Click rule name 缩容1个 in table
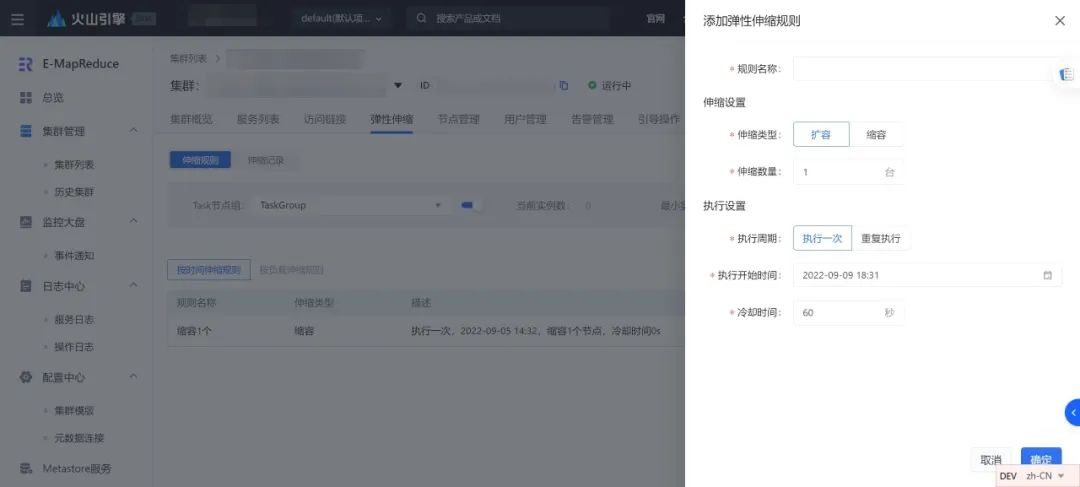Image resolution: width=1080 pixels, height=487 pixels. point(194,331)
